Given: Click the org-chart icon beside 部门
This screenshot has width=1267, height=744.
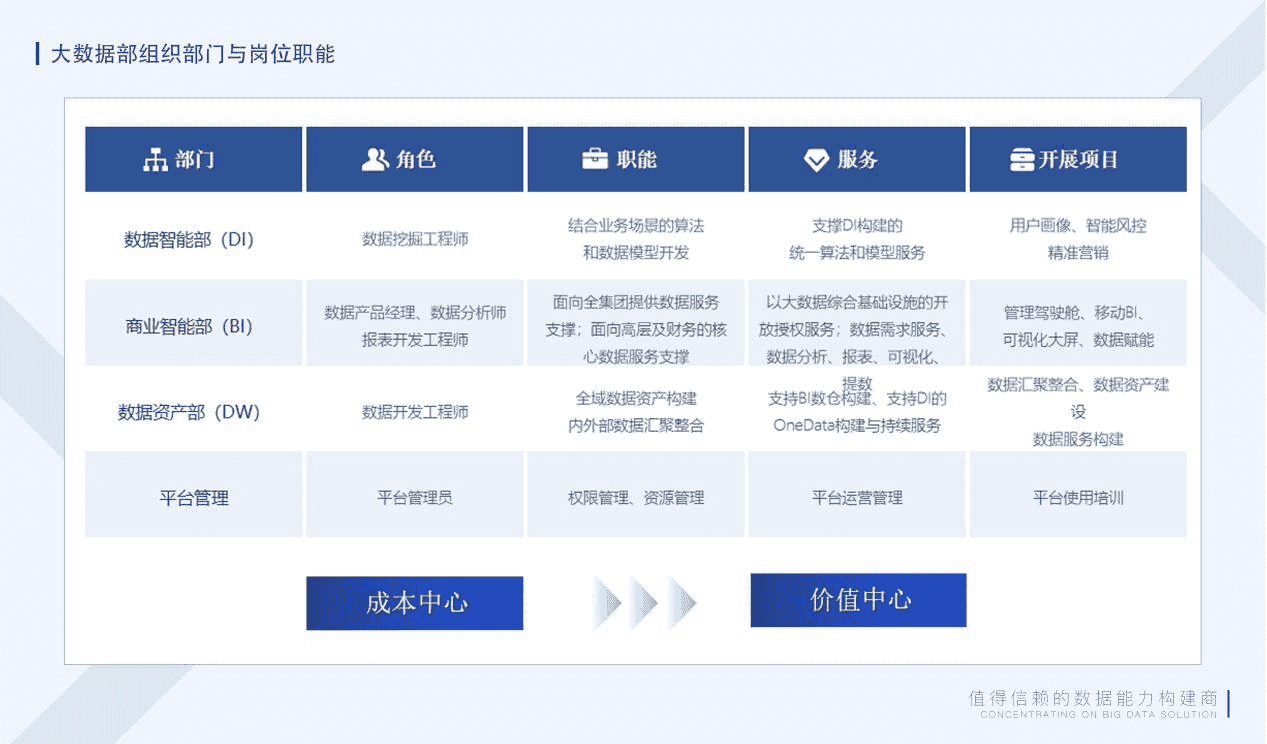Looking at the screenshot, I should point(155,160).
